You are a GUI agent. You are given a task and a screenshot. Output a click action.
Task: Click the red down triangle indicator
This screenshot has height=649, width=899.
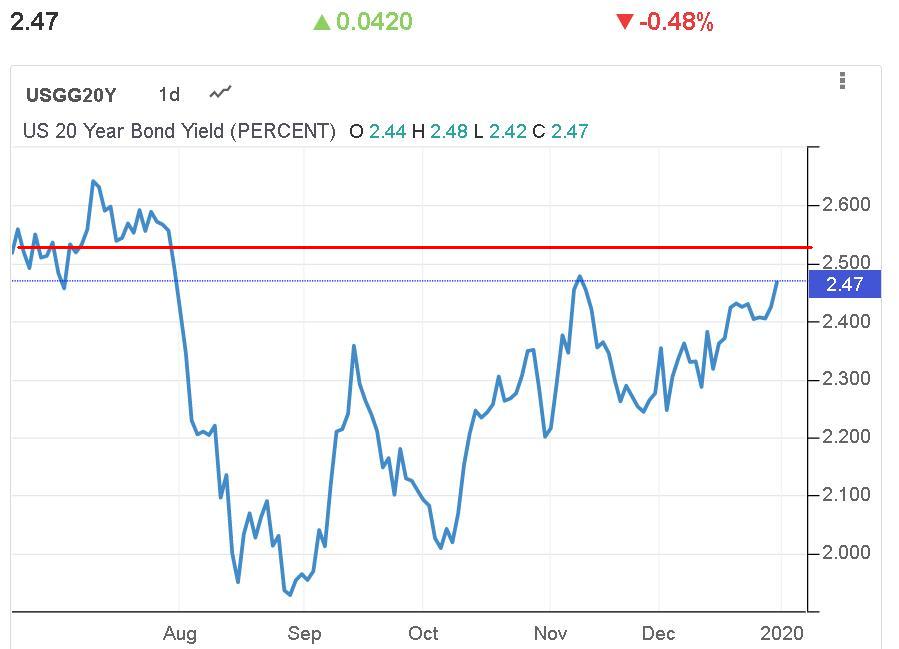(x=625, y=22)
